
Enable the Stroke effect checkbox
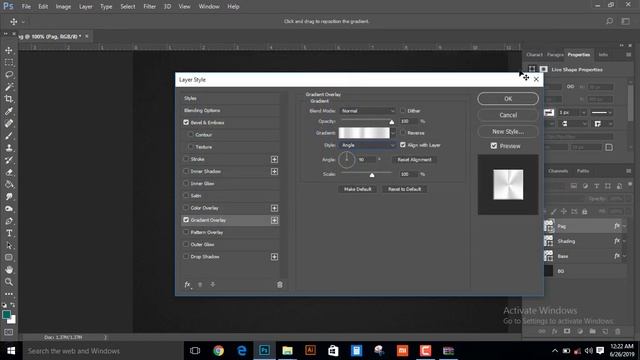click(x=186, y=159)
